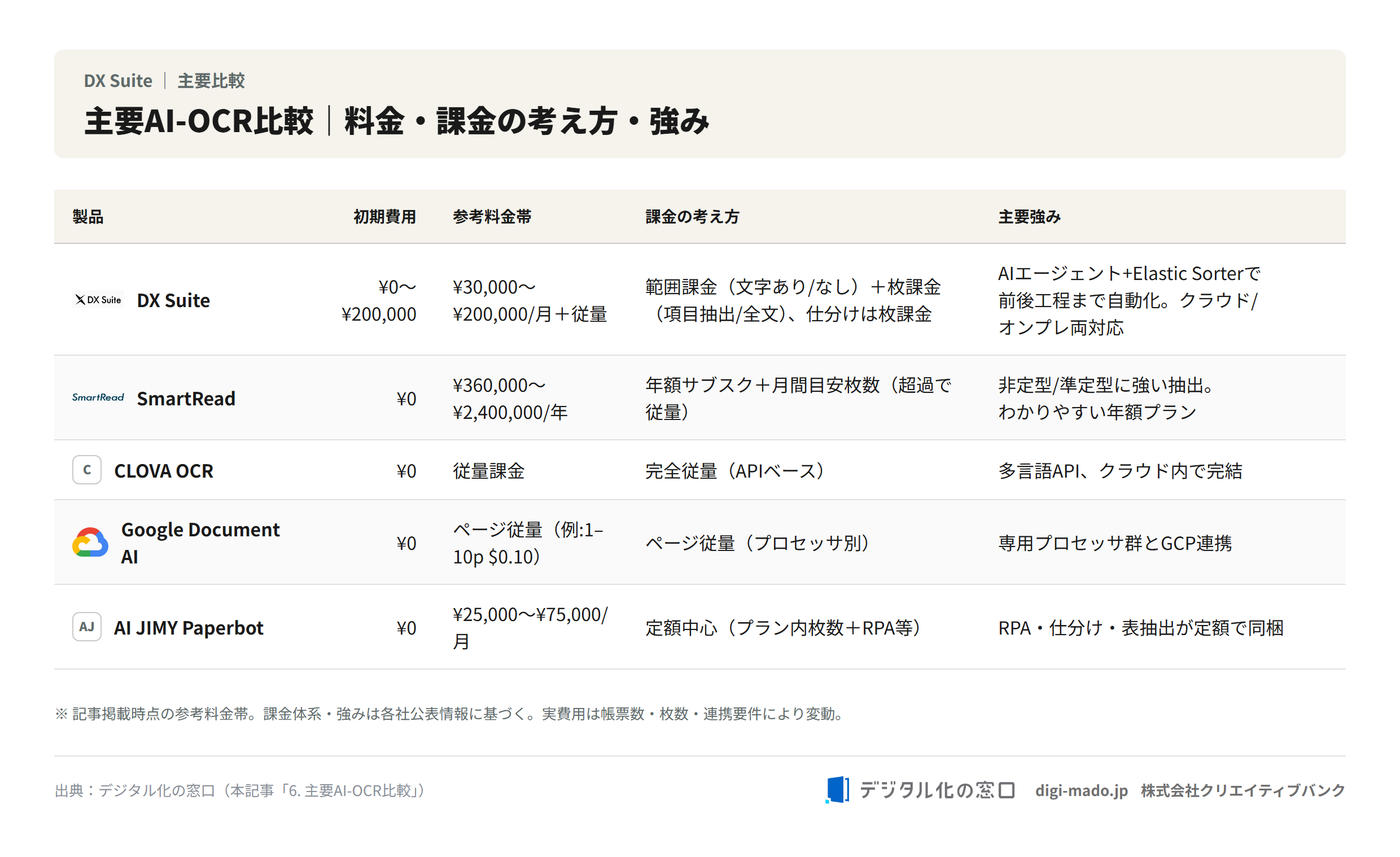Click the DX Suite｜主要比較 breadcrumb label

tap(164, 80)
